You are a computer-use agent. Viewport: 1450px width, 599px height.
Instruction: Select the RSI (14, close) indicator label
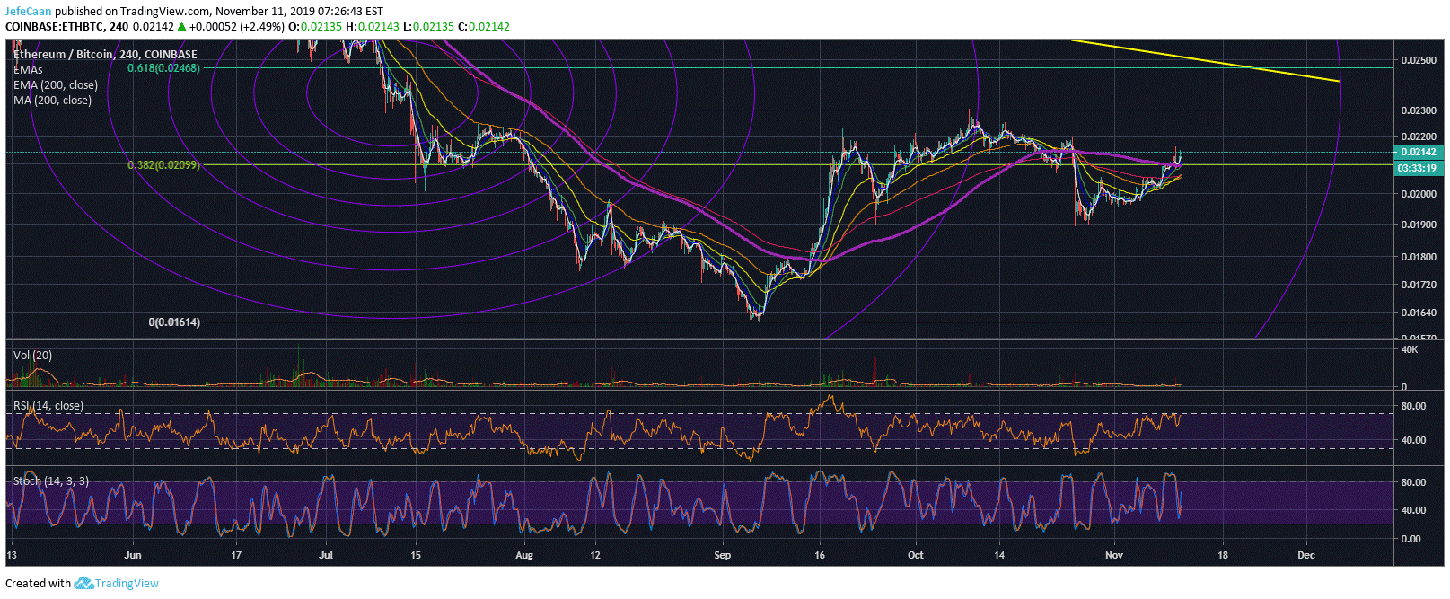point(47,406)
